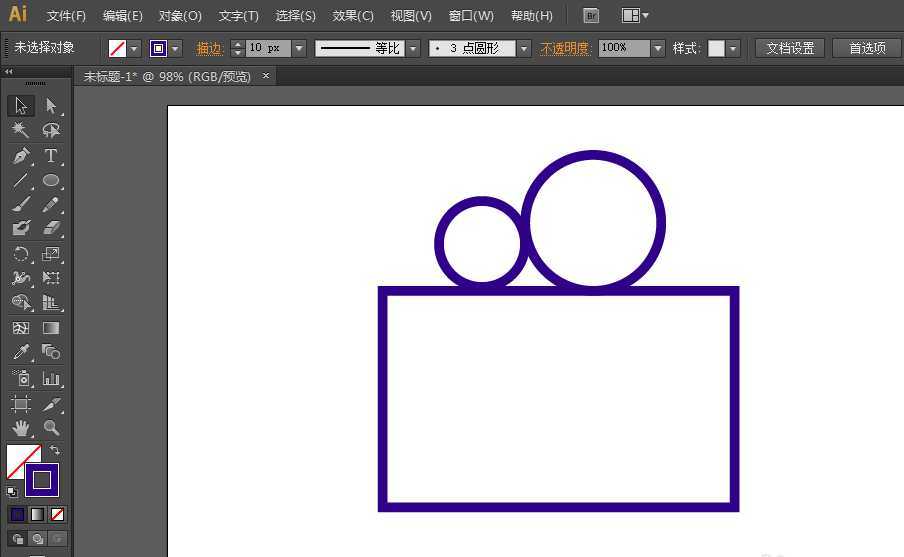Select the Eyedropper tool
Viewport: 904px width, 557px height.
coord(20,352)
